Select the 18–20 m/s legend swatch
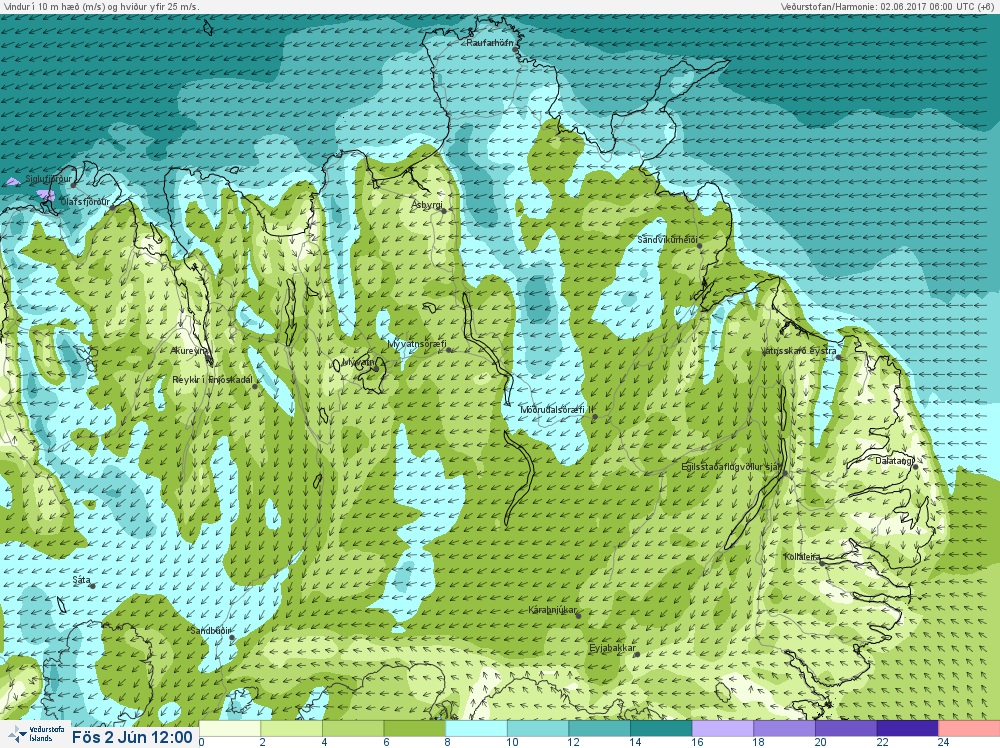Viewport: 1000px width, 748px height. [784, 728]
